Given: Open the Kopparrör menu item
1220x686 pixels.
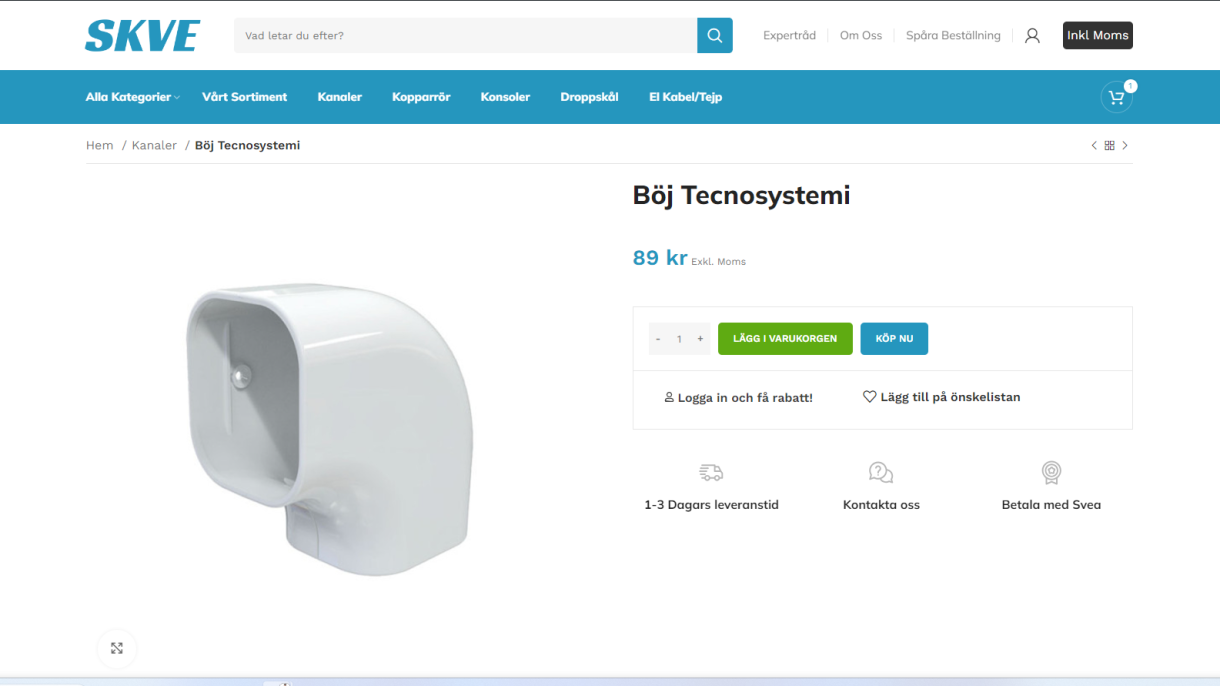Looking at the screenshot, I should coord(421,97).
